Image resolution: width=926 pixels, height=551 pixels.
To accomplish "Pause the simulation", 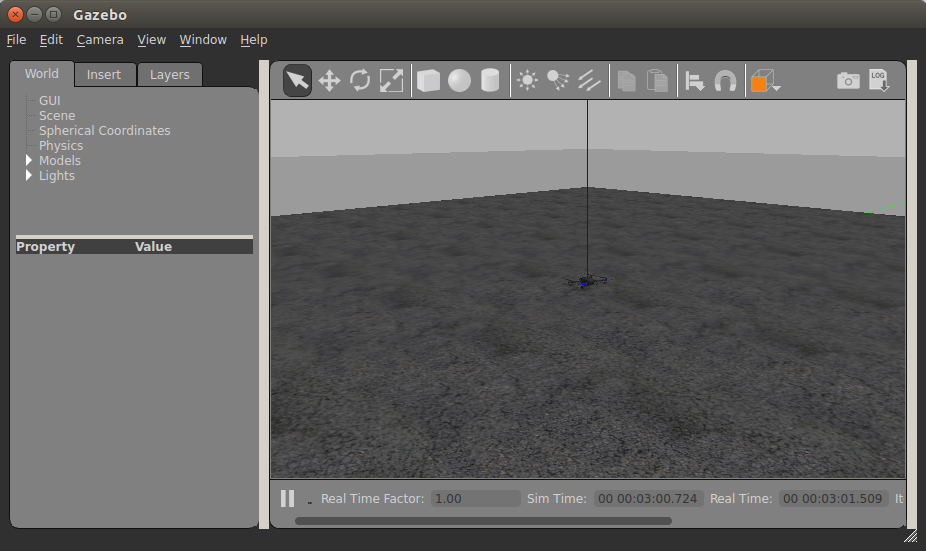I will pyautogui.click(x=288, y=498).
